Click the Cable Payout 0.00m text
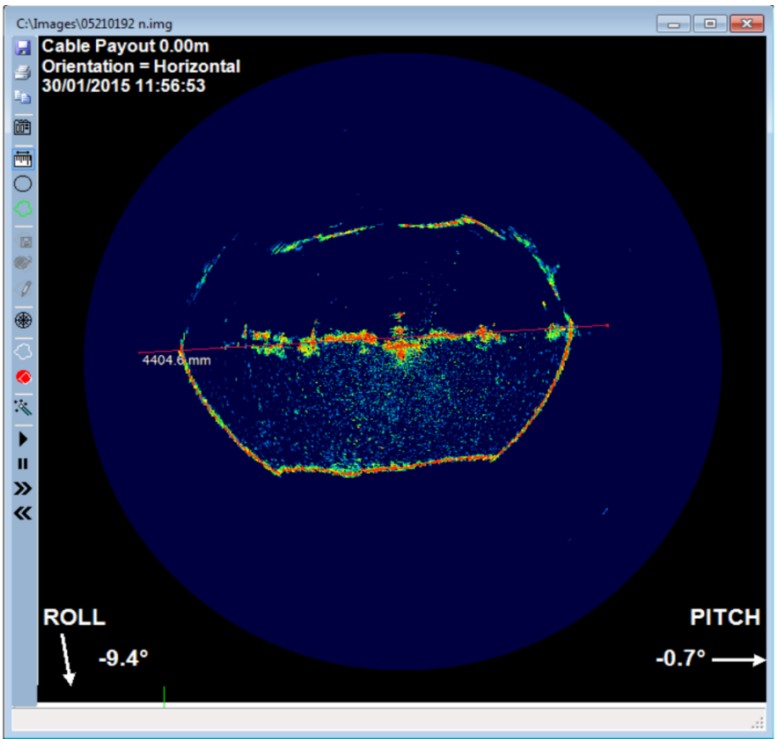This screenshot has height=739, width=778. click(x=125, y=46)
